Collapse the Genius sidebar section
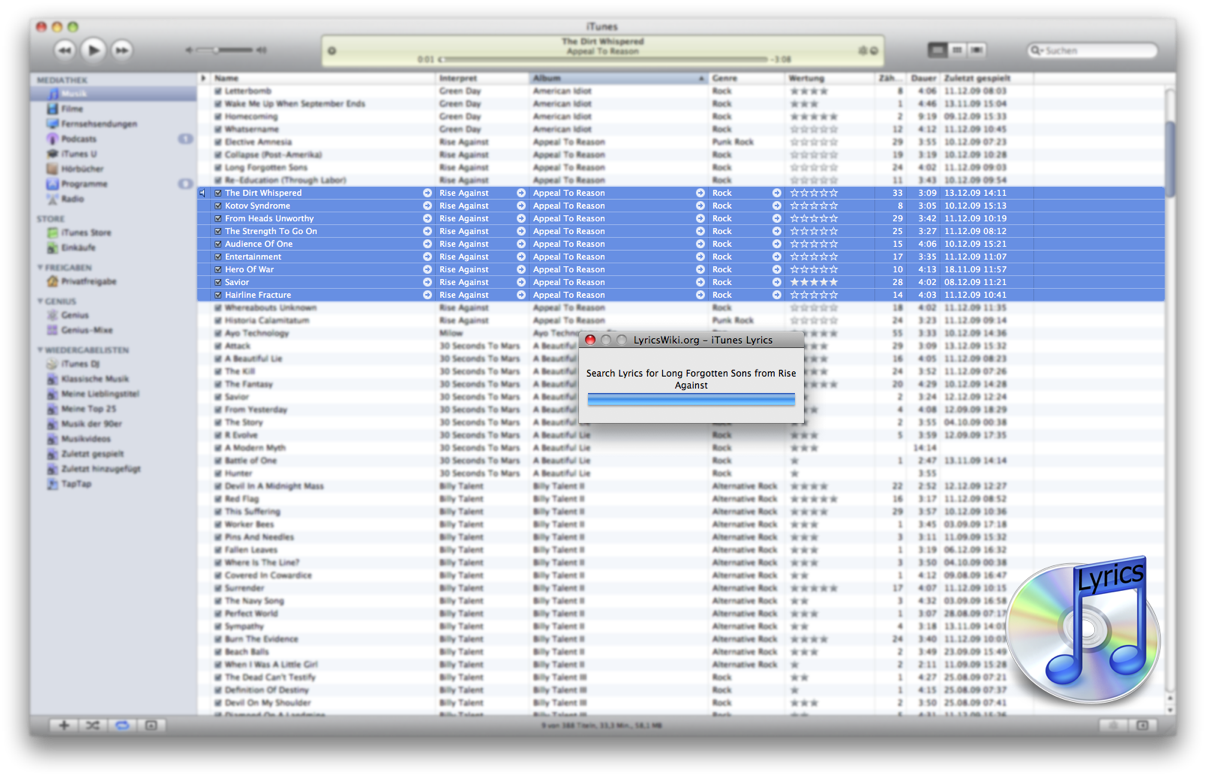Image resolution: width=1206 pixels, height=777 pixels. coord(41,301)
